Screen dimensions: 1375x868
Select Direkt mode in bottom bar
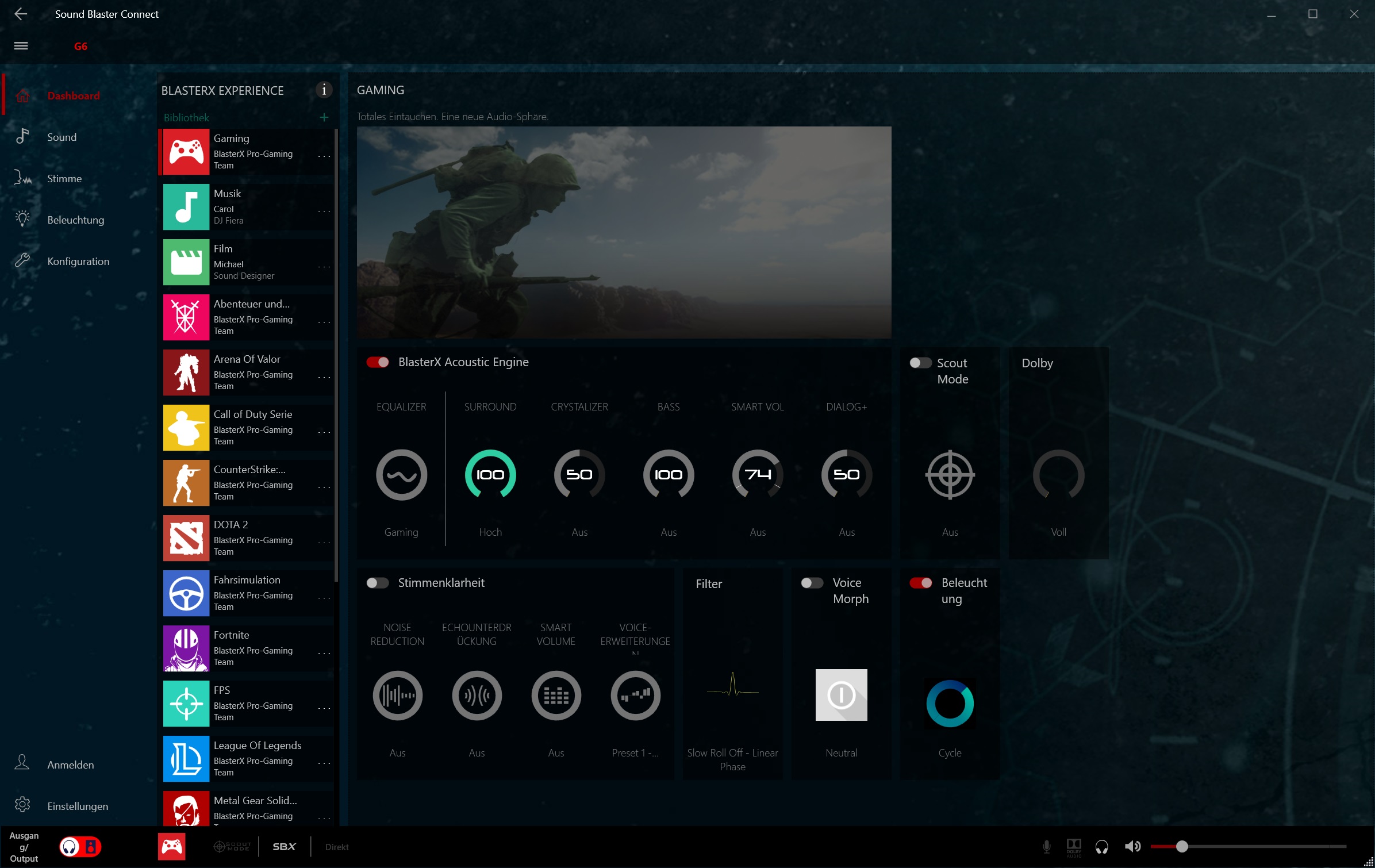[x=337, y=847]
